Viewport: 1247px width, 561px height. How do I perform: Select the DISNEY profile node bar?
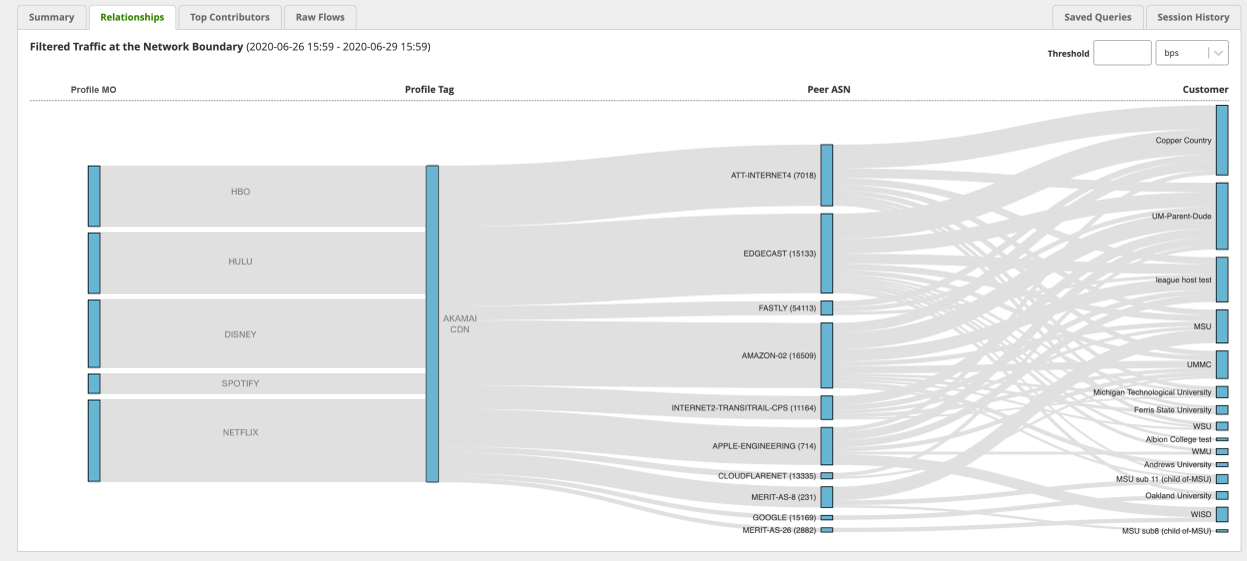[94, 333]
